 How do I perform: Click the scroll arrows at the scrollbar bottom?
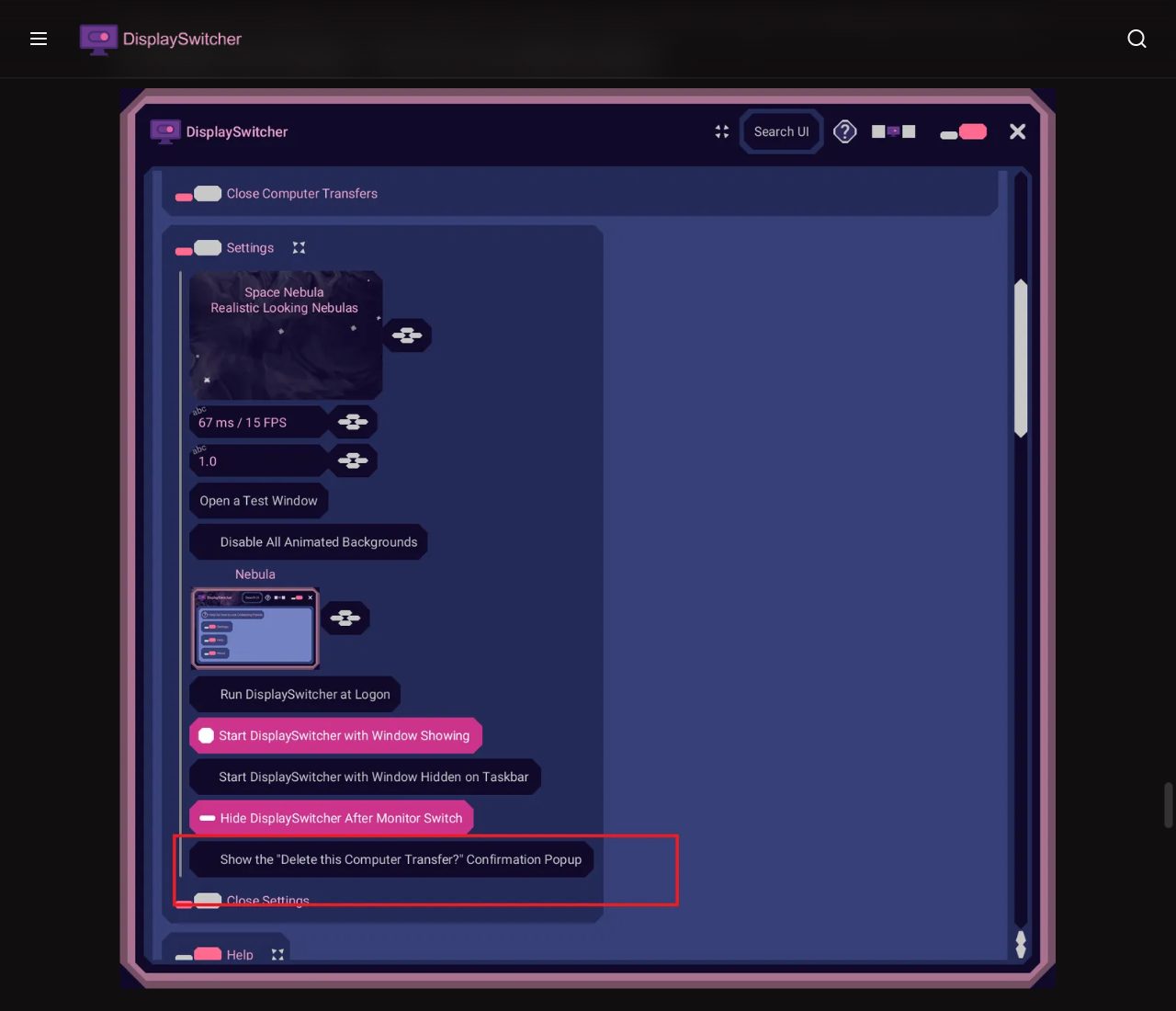click(x=1021, y=944)
